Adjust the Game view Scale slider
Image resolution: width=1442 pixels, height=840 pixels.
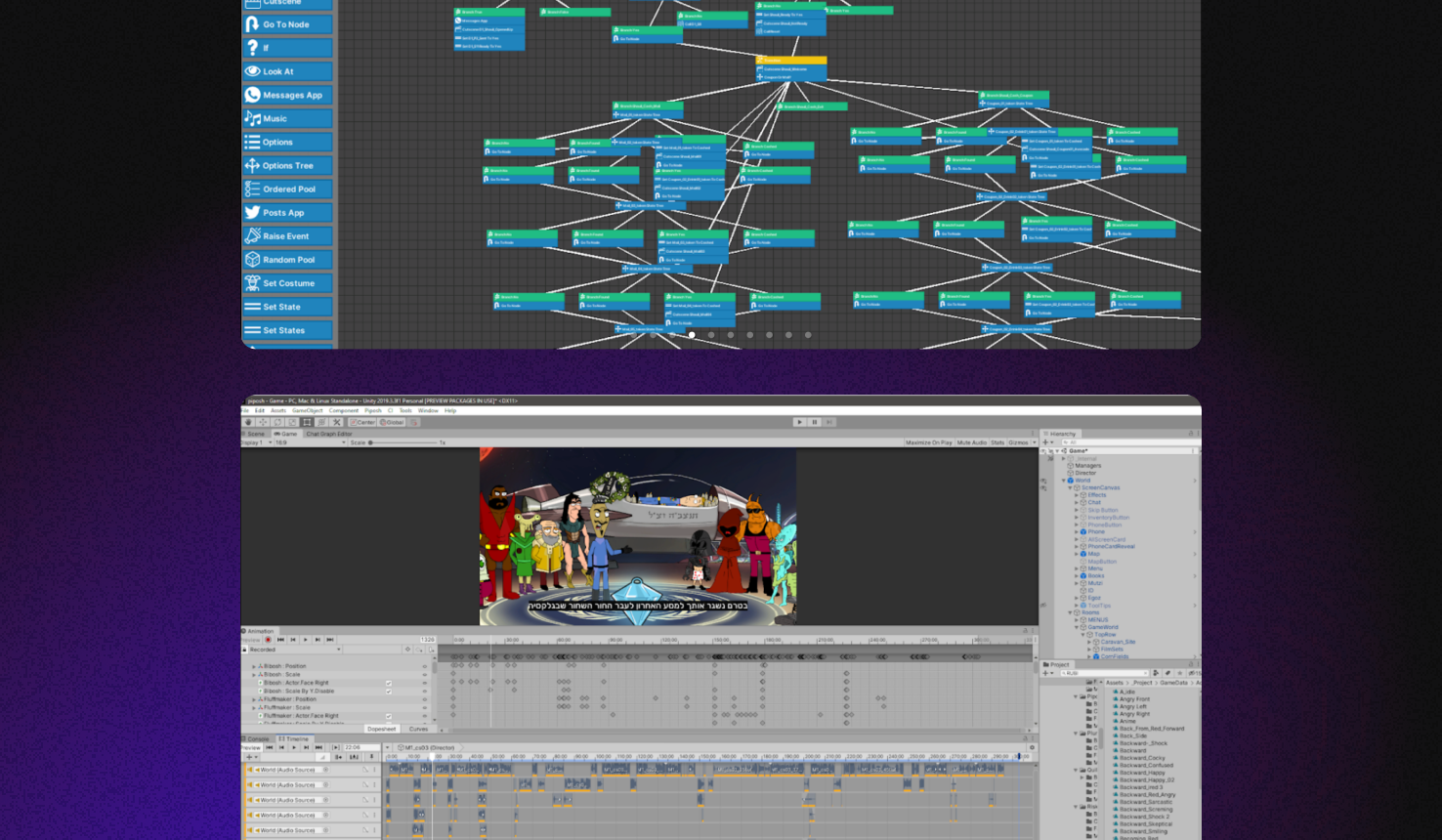point(403,442)
